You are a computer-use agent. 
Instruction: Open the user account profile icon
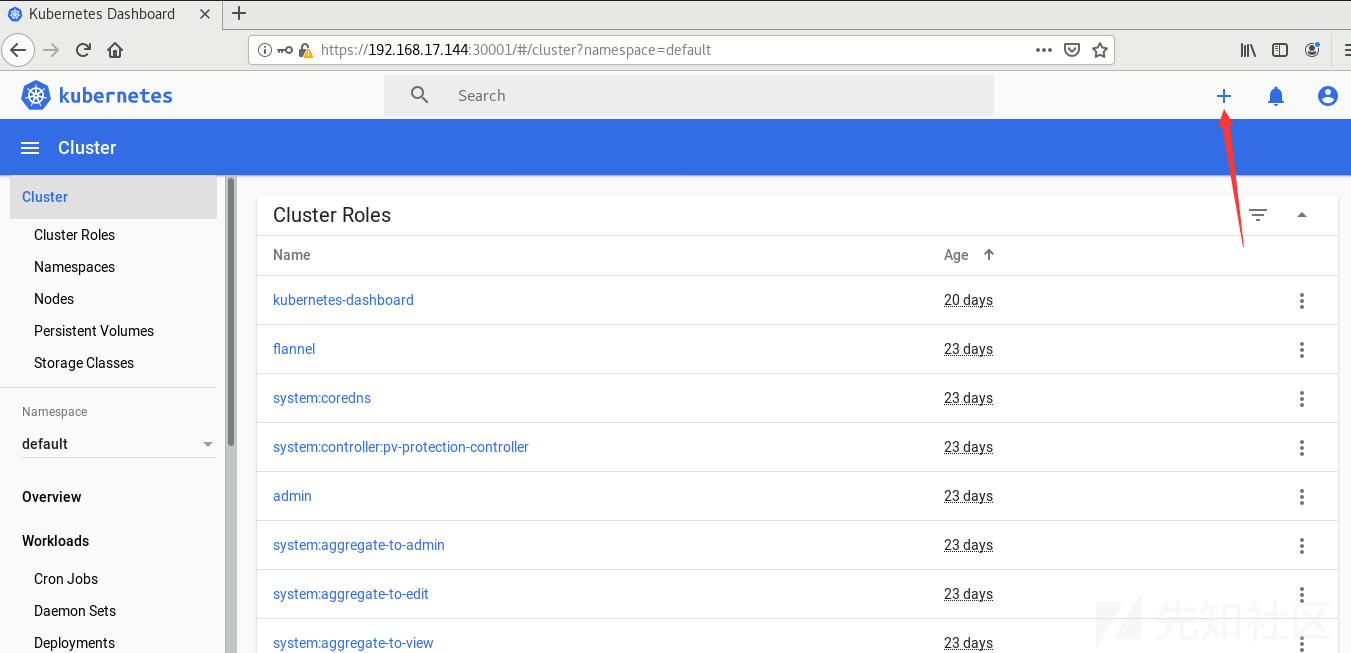[x=1328, y=96]
